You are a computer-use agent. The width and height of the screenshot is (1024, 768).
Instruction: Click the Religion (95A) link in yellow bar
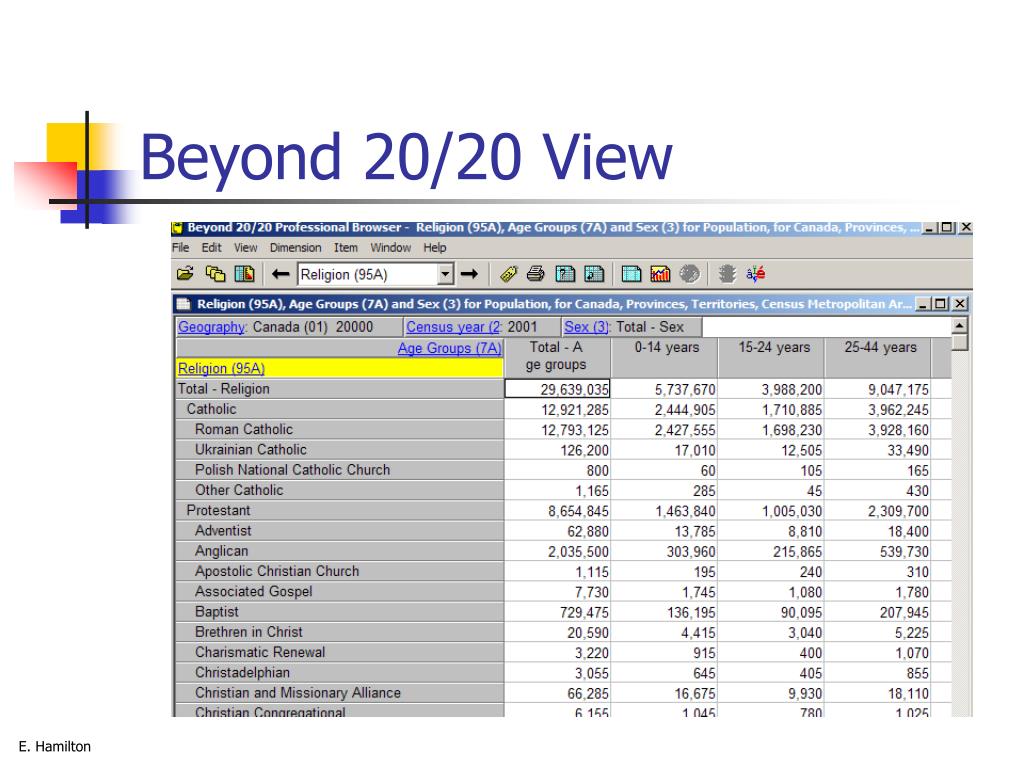(221, 368)
